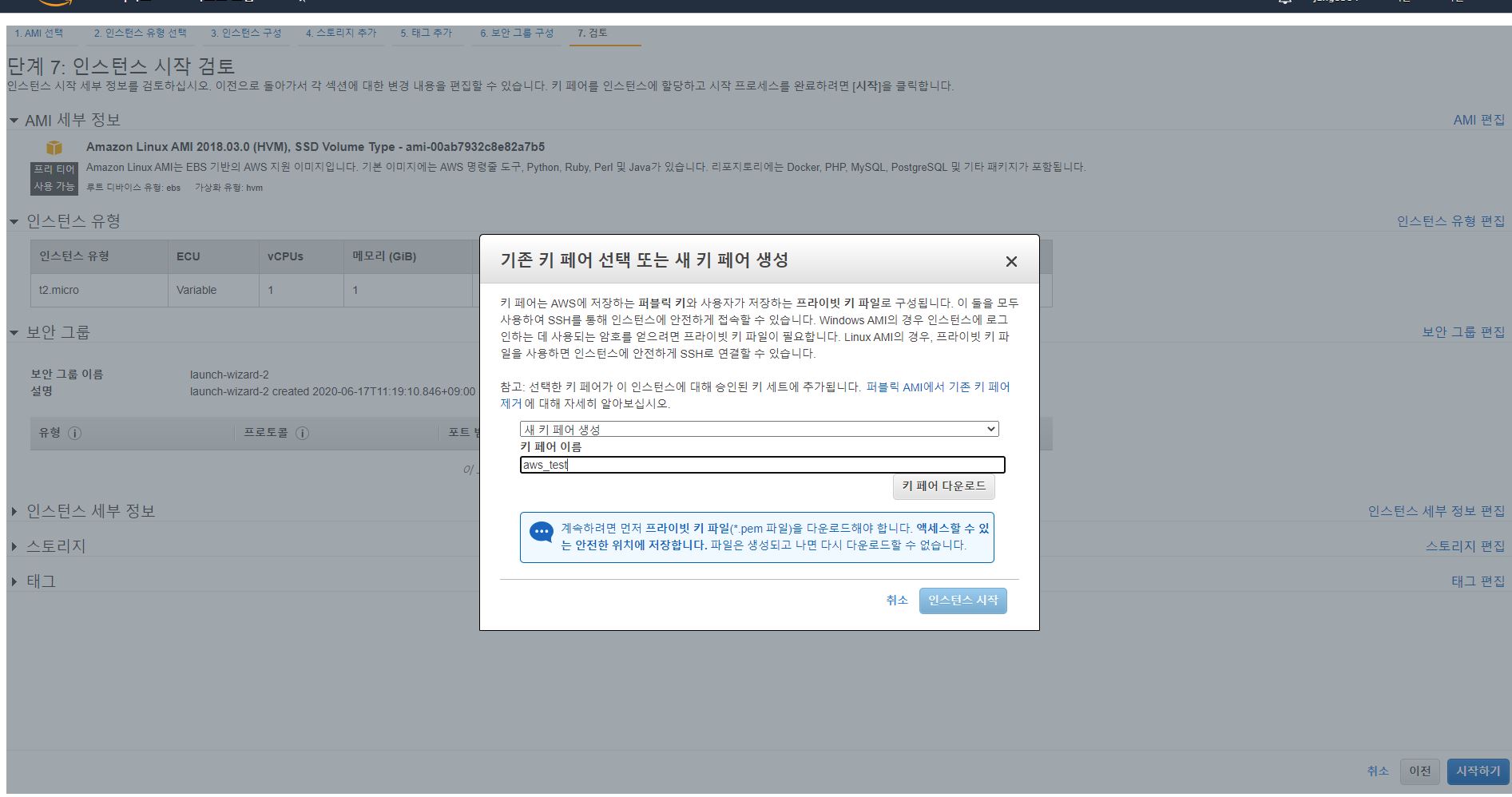Open the 퍼블릭 AMI에서 기존 키 페어 link
Image resolution: width=1512 pixels, height=797 pixels.
pyautogui.click(x=938, y=387)
